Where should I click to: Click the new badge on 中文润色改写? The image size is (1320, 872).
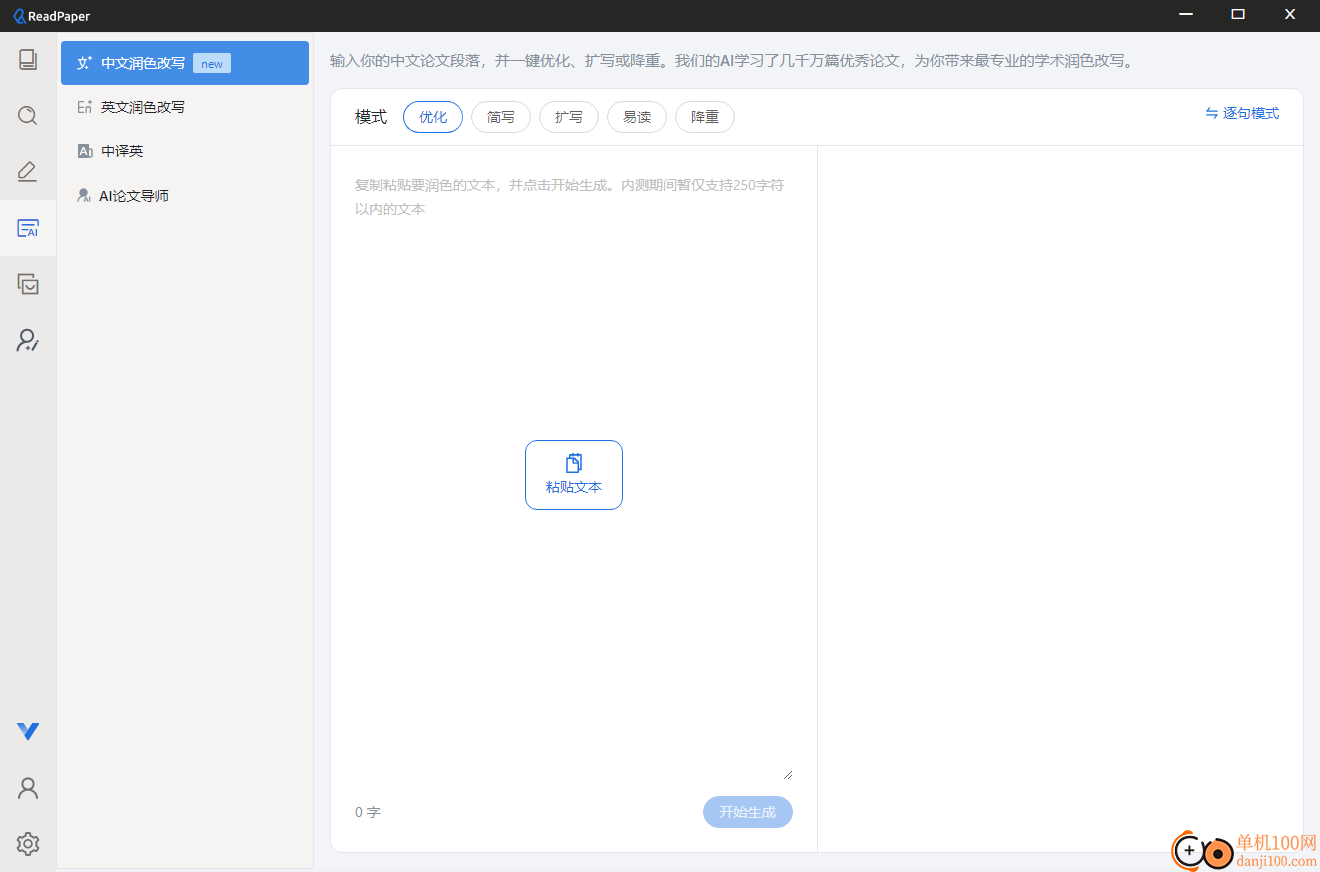[x=212, y=63]
